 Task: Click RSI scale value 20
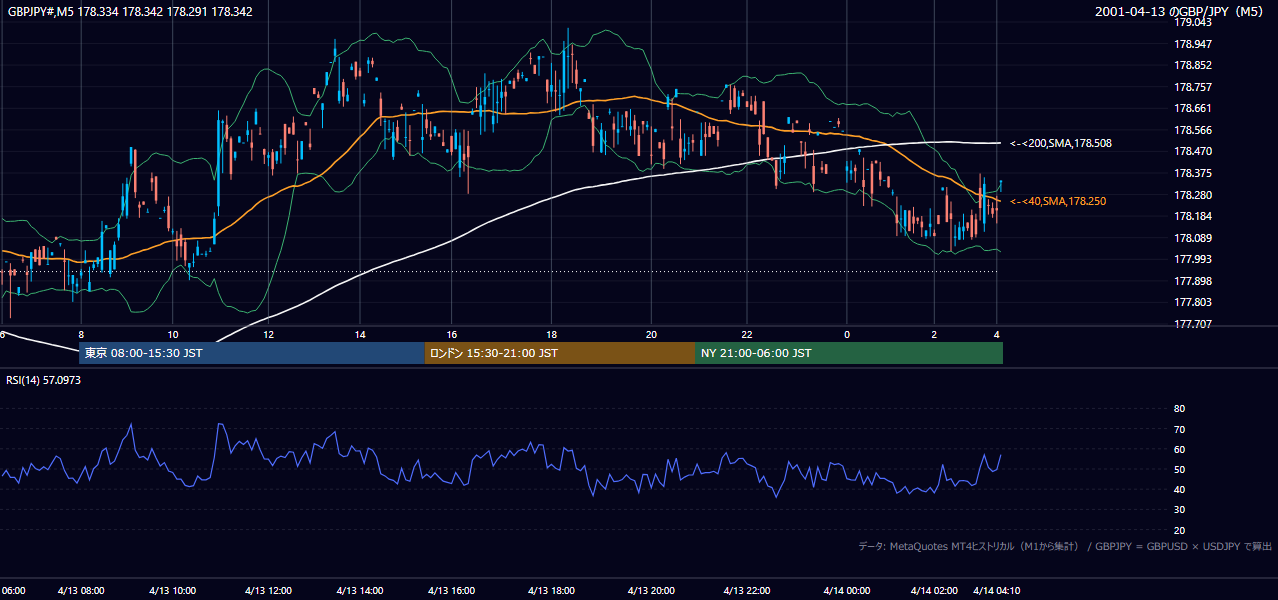pyautogui.click(x=1179, y=530)
